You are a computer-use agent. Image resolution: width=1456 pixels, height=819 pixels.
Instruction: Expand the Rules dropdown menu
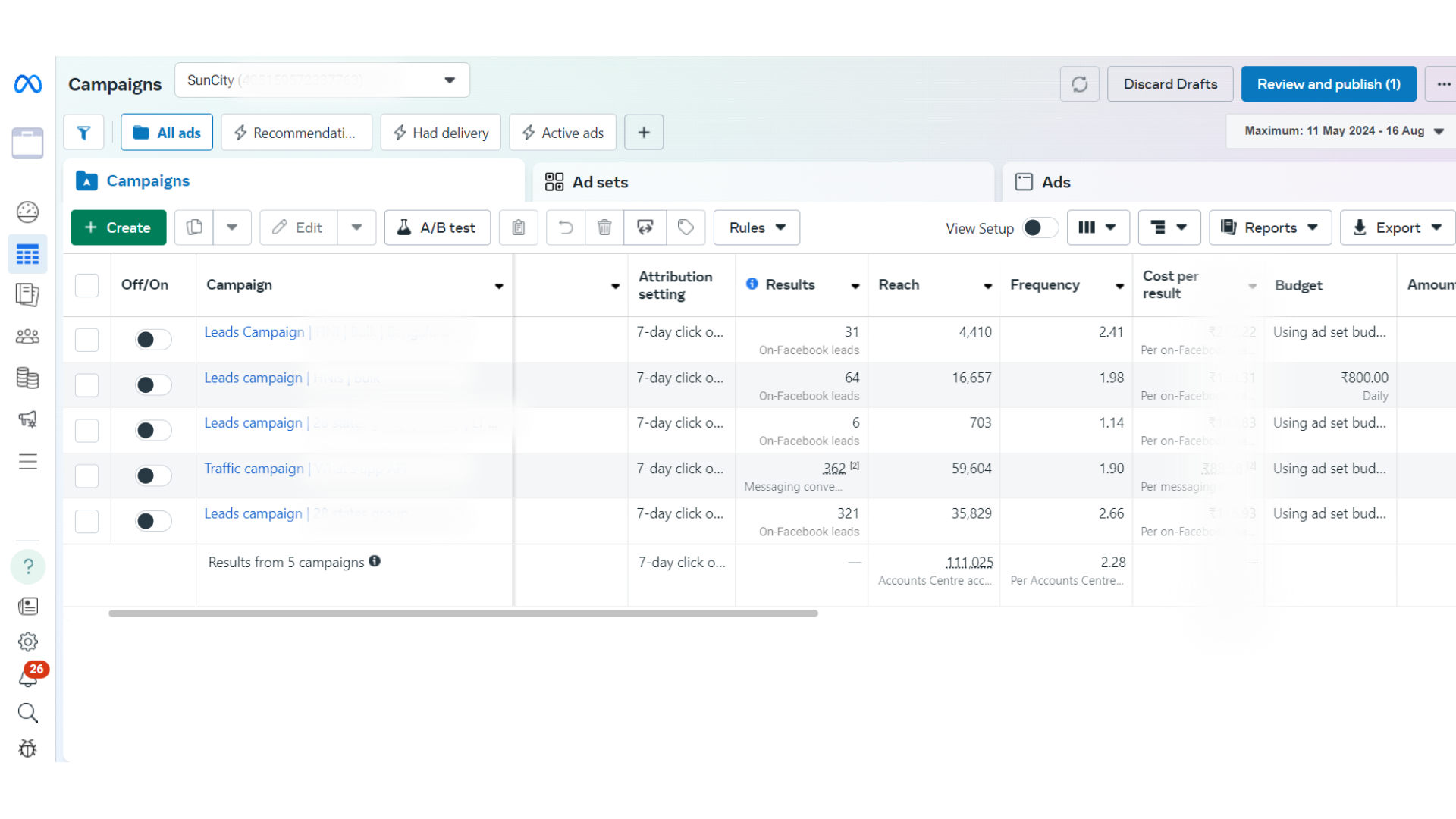point(756,227)
